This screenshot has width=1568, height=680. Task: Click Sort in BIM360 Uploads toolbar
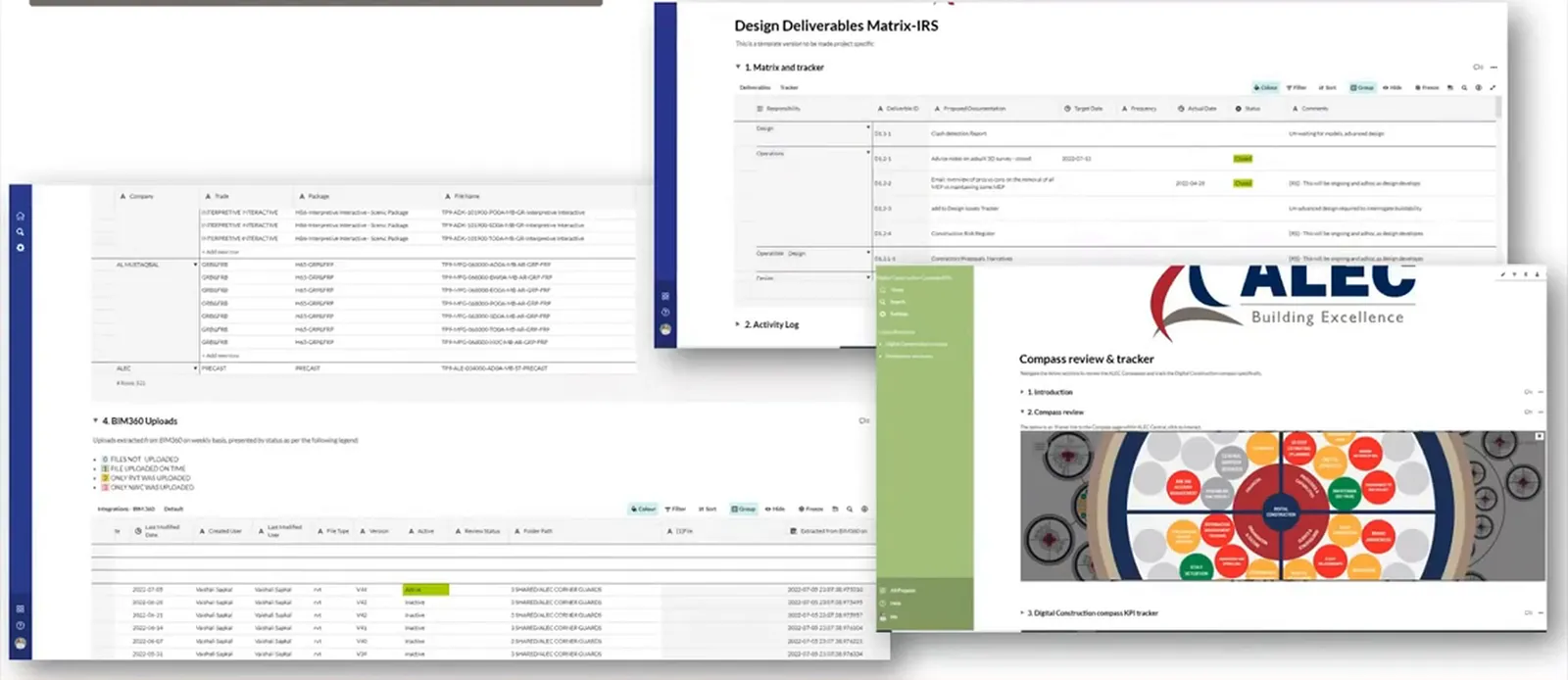[708, 510]
